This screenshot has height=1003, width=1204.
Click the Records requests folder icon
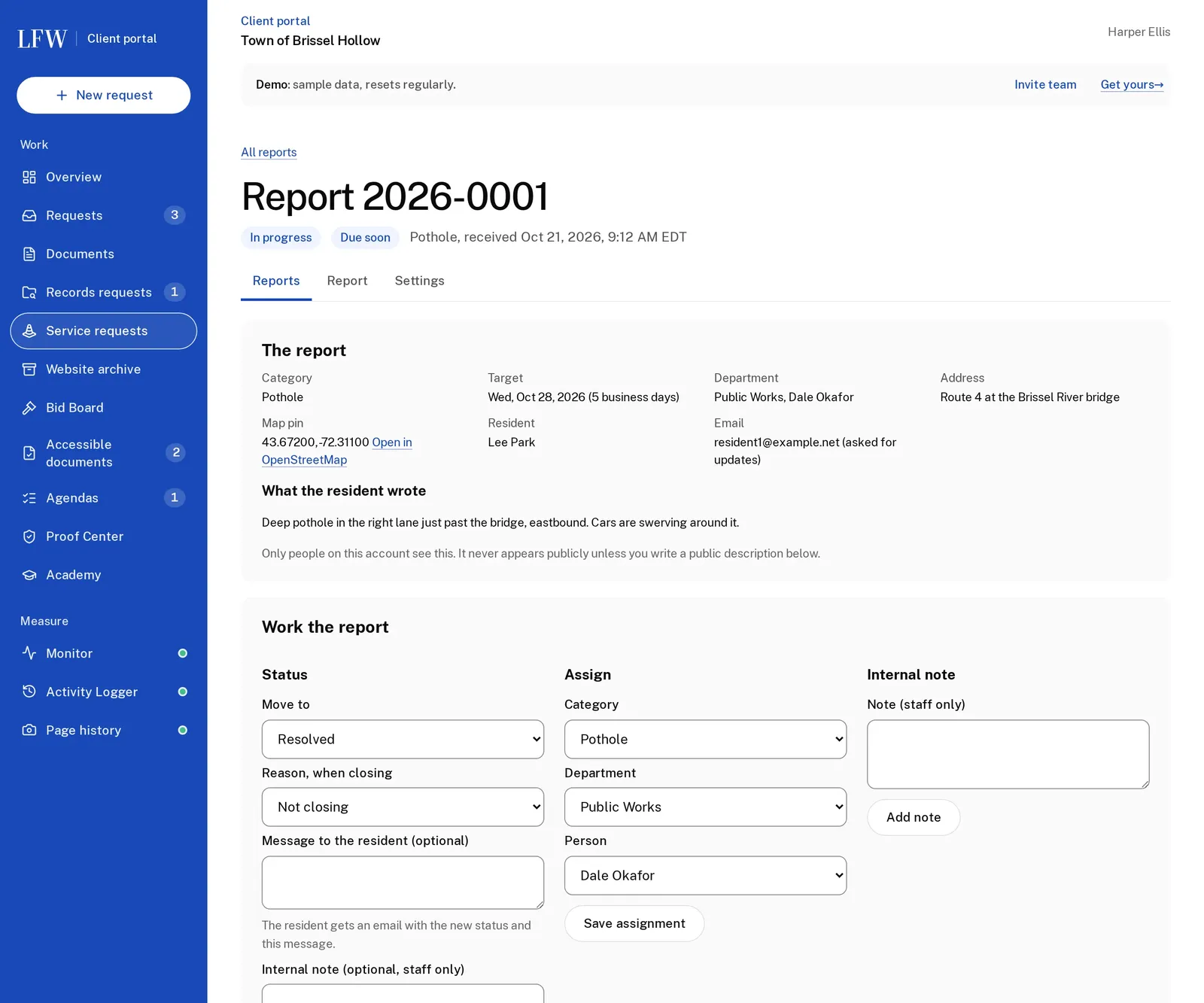point(29,292)
